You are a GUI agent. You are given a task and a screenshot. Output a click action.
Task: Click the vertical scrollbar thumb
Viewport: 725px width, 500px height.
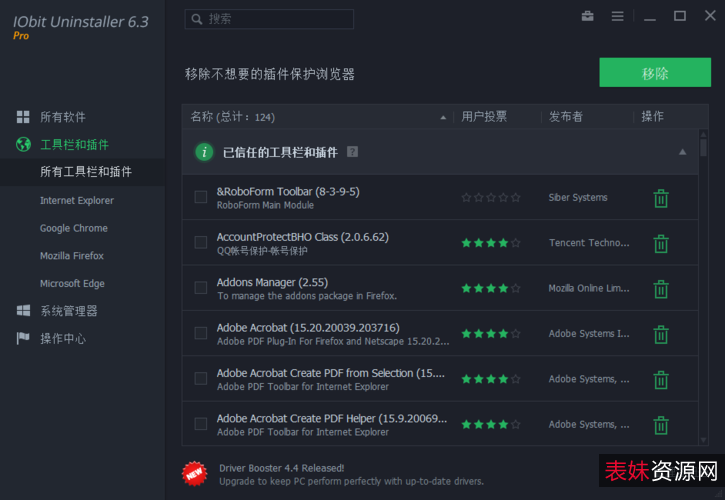pos(703,148)
